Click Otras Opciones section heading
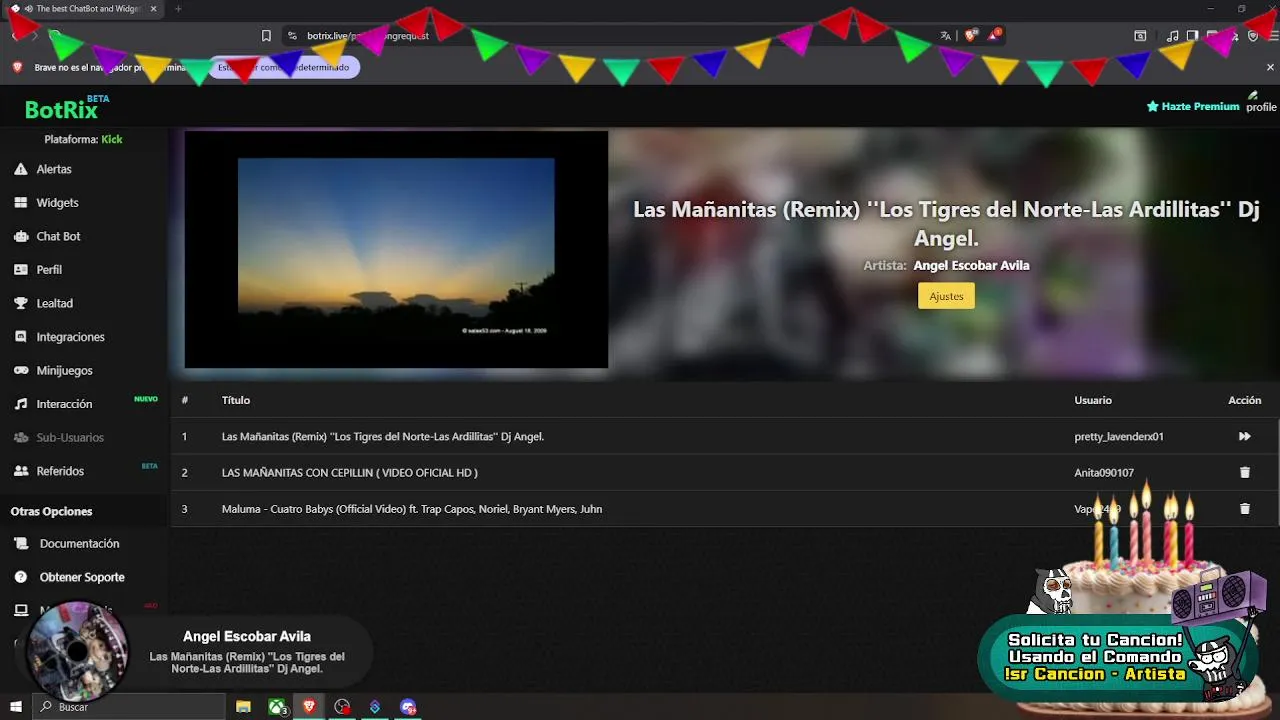The width and height of the screenshot is (1280, 720). (51, 511)
